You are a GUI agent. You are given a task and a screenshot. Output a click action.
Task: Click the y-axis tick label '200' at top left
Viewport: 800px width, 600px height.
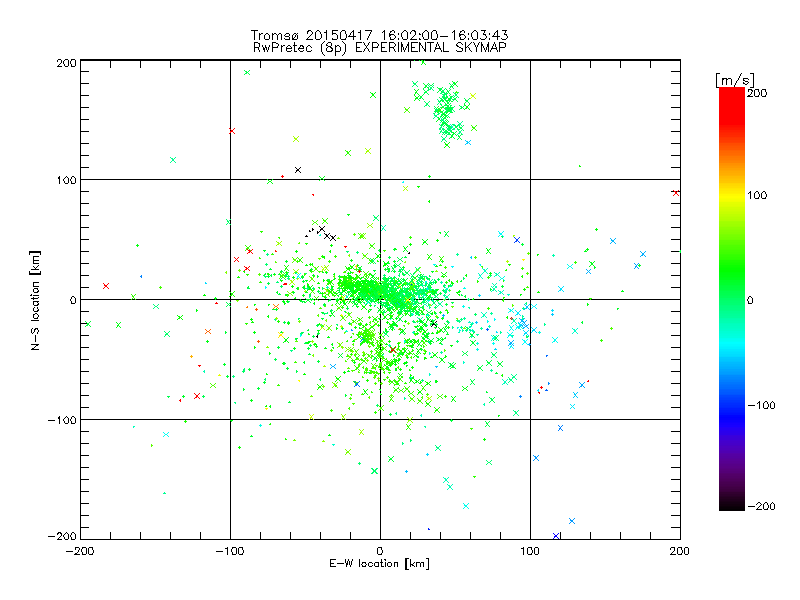(x=66, y=63)
